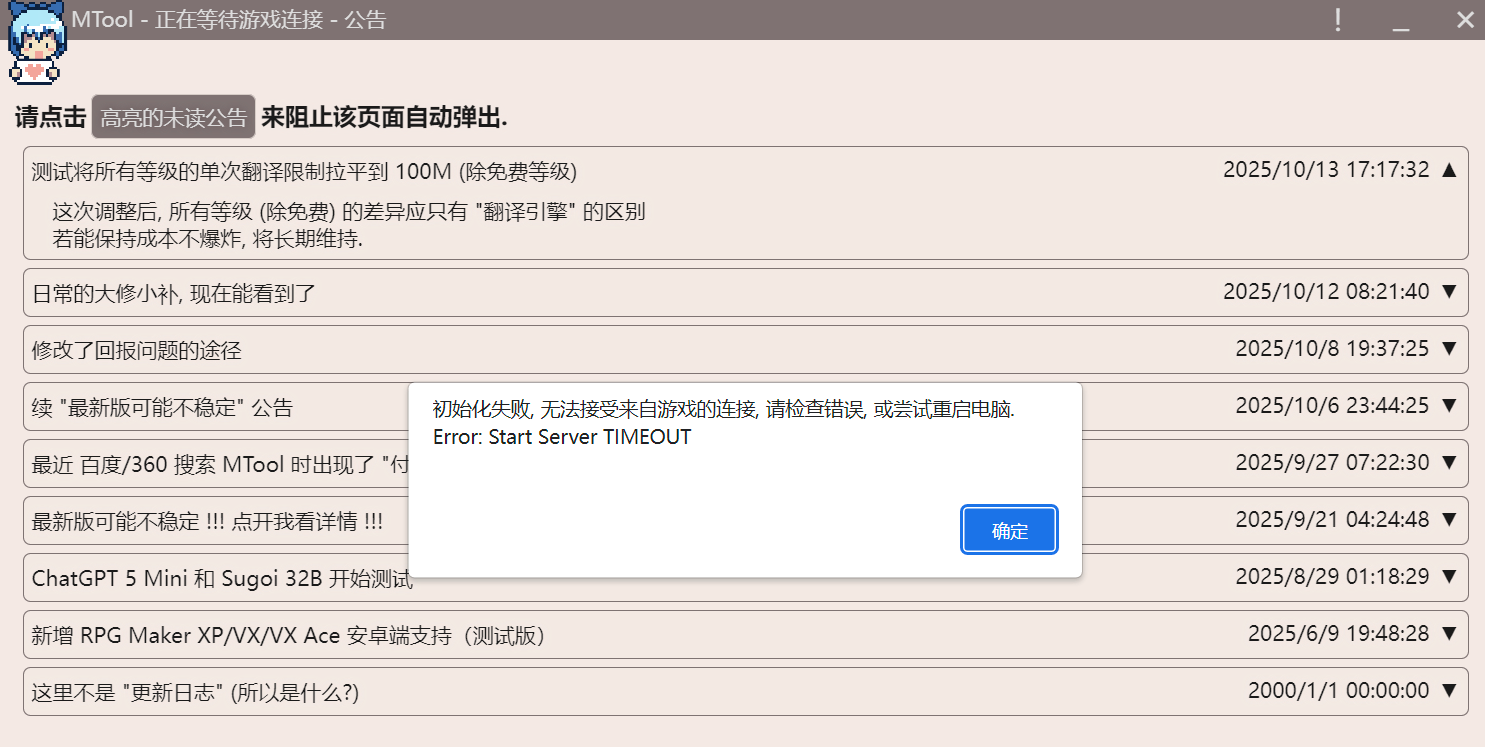1485x747 pixels.
Task: Close the MTool window
Action: (1464, 20)
